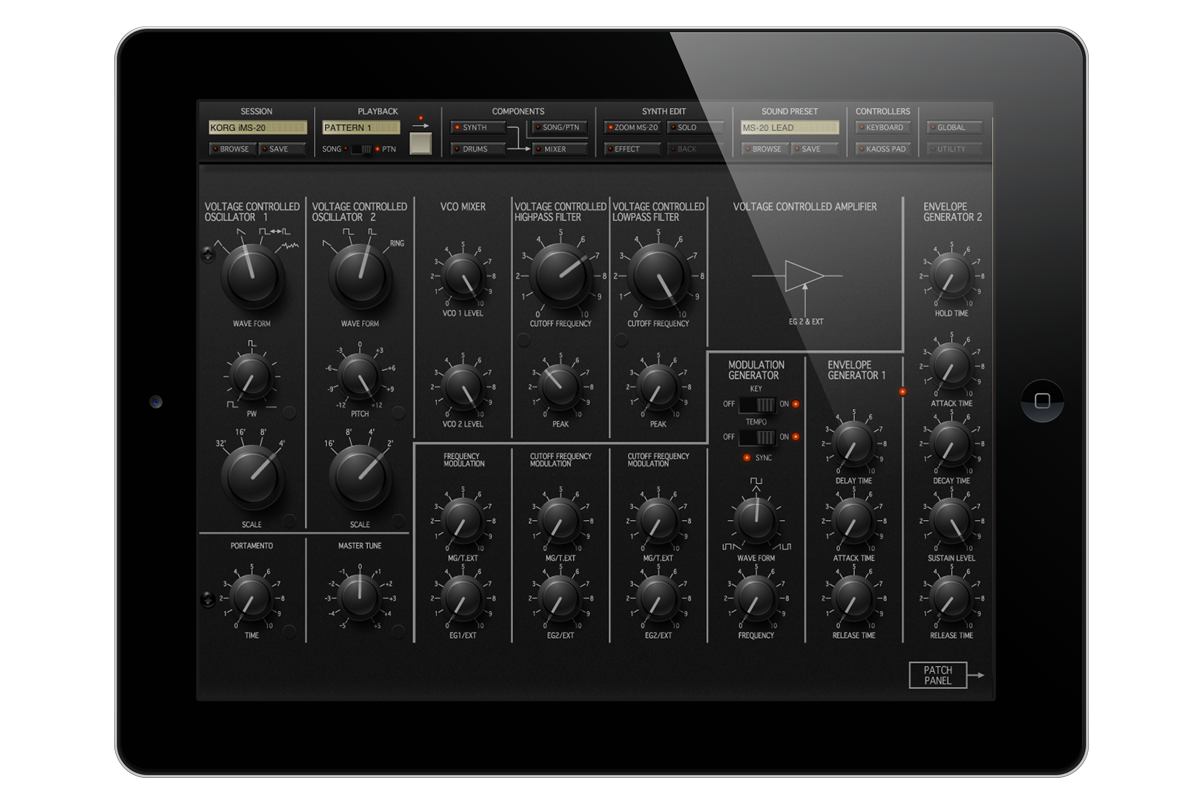Screen dimensions: 1200x800
Task: Click the VCO 2 Pitch knob
Action: coord(360,376)
